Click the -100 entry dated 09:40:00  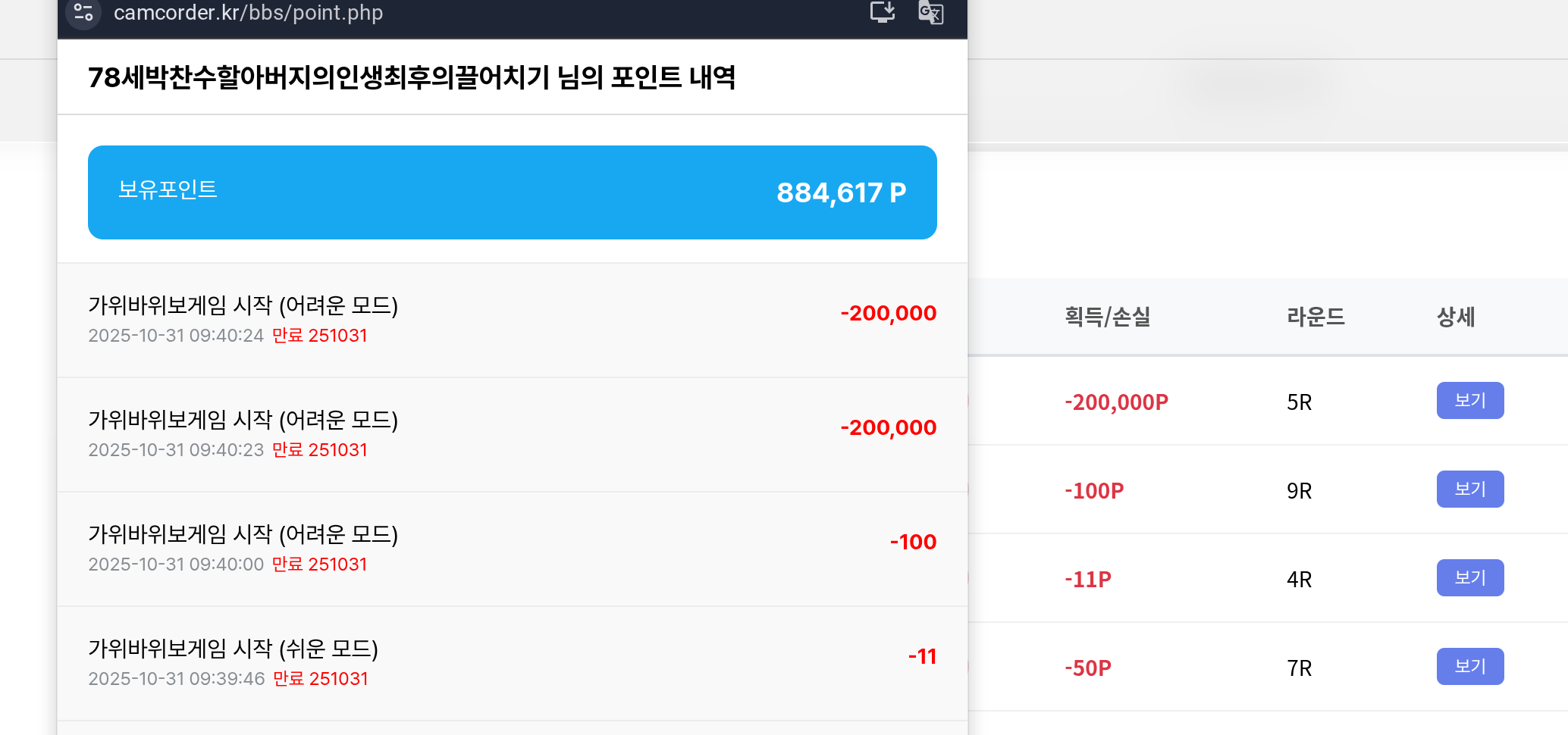click(512, 549)
